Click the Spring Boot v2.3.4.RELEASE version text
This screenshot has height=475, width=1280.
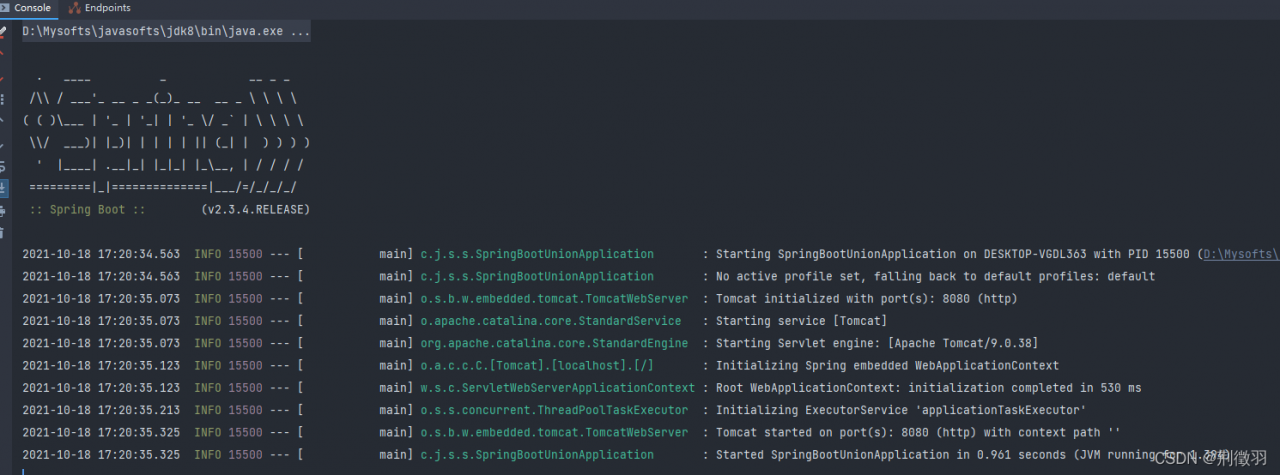click(255, 210)
